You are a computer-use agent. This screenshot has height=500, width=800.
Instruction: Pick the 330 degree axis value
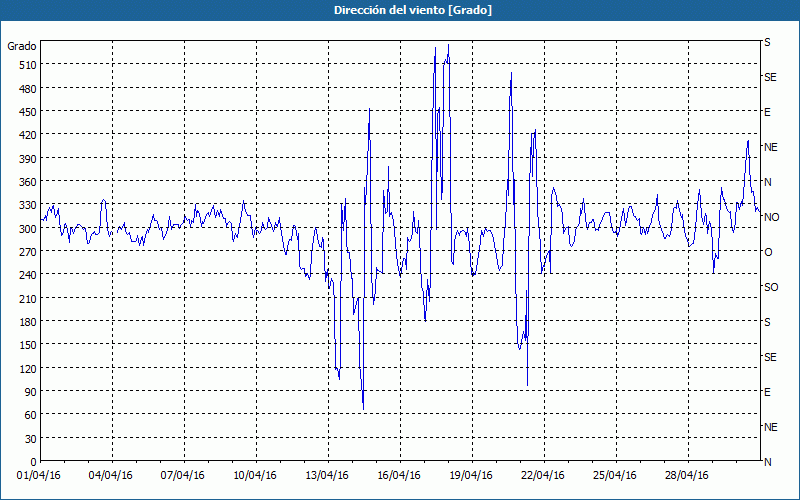click(27, 205)
